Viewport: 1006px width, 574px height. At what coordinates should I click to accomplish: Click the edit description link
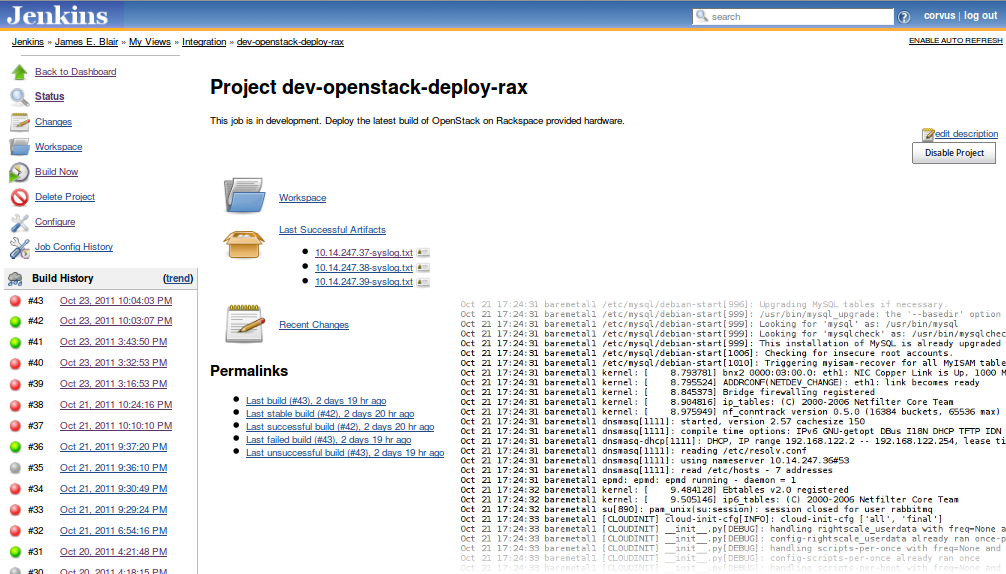point(966,134)
